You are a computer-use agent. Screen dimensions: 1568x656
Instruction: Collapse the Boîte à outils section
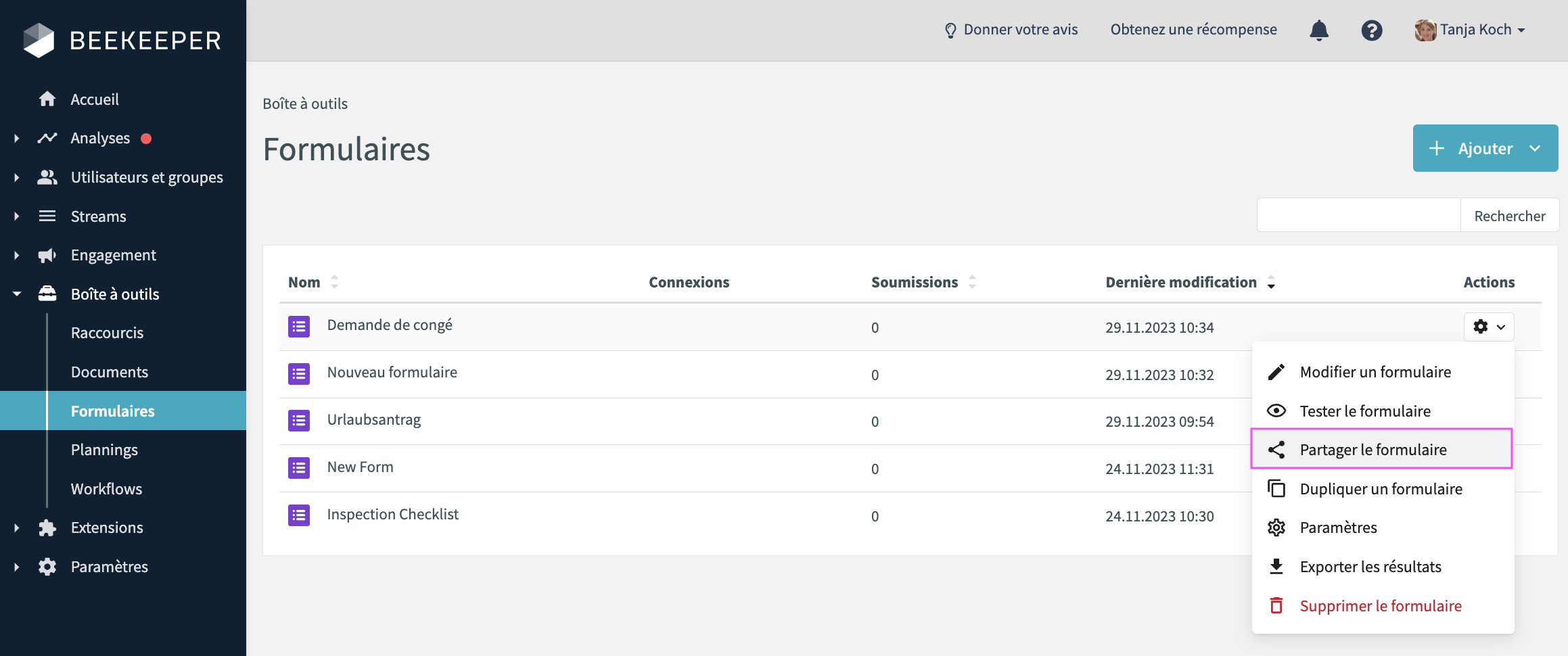[x=17, y=294]
